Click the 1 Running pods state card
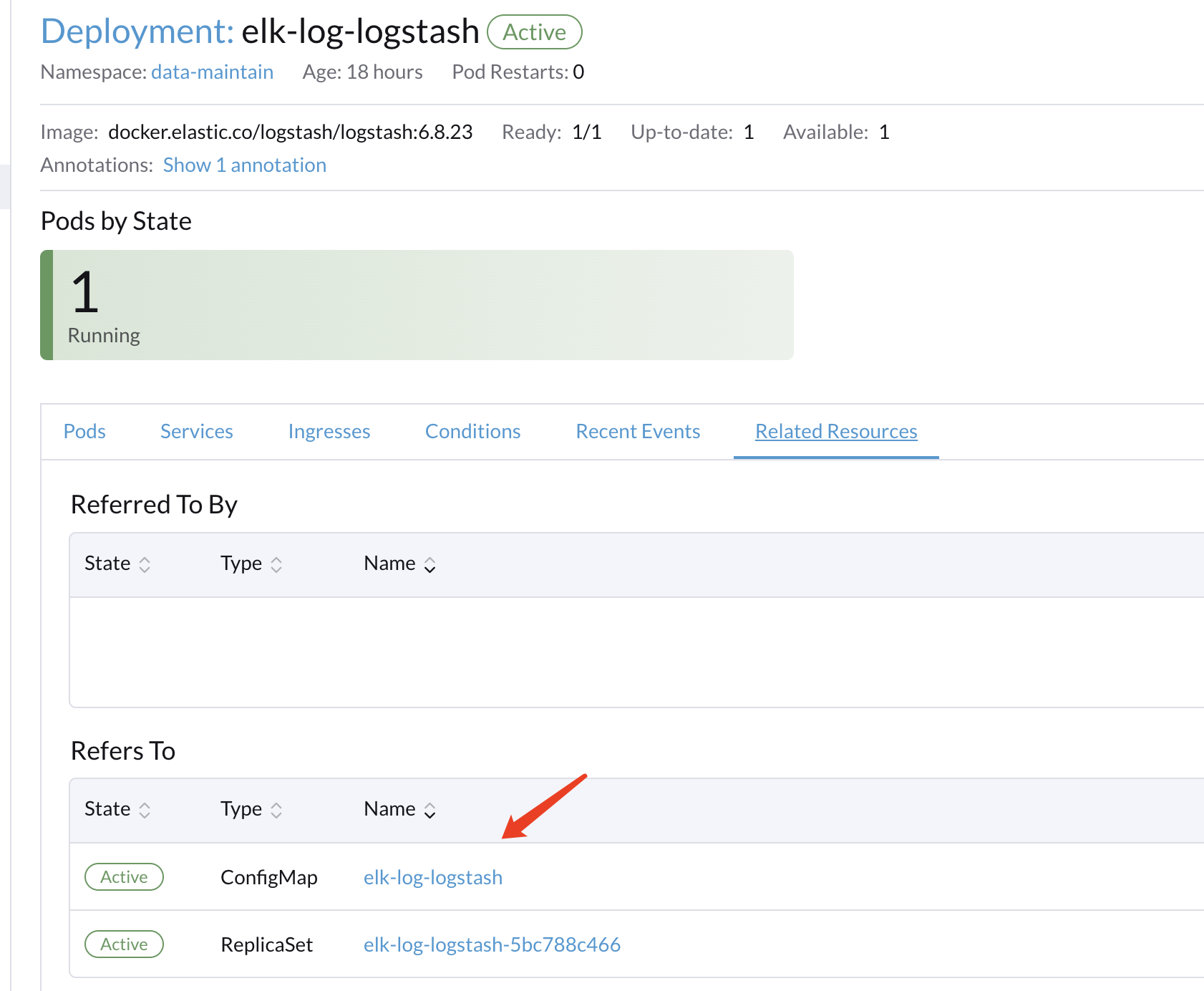Viewport: 1204px width, 991px height. tap(417, 305)
